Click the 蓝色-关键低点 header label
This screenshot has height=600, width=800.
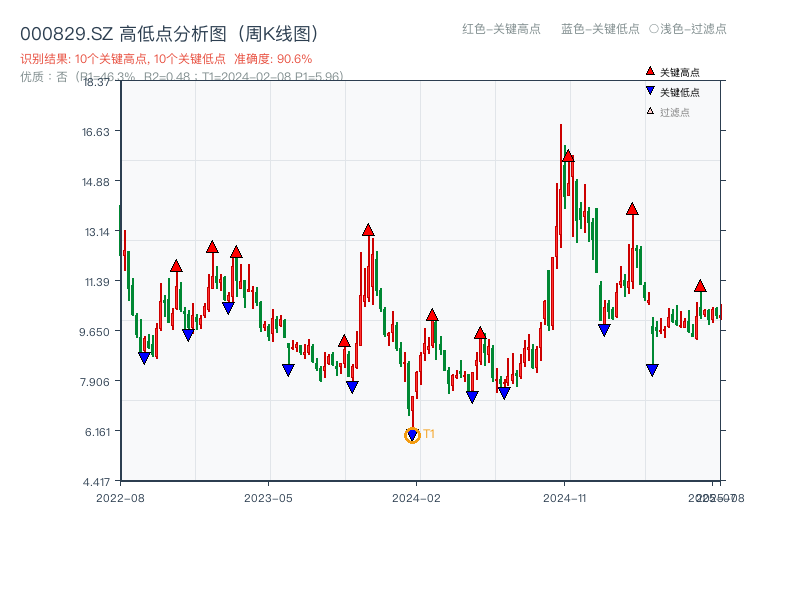pos(600,29)
